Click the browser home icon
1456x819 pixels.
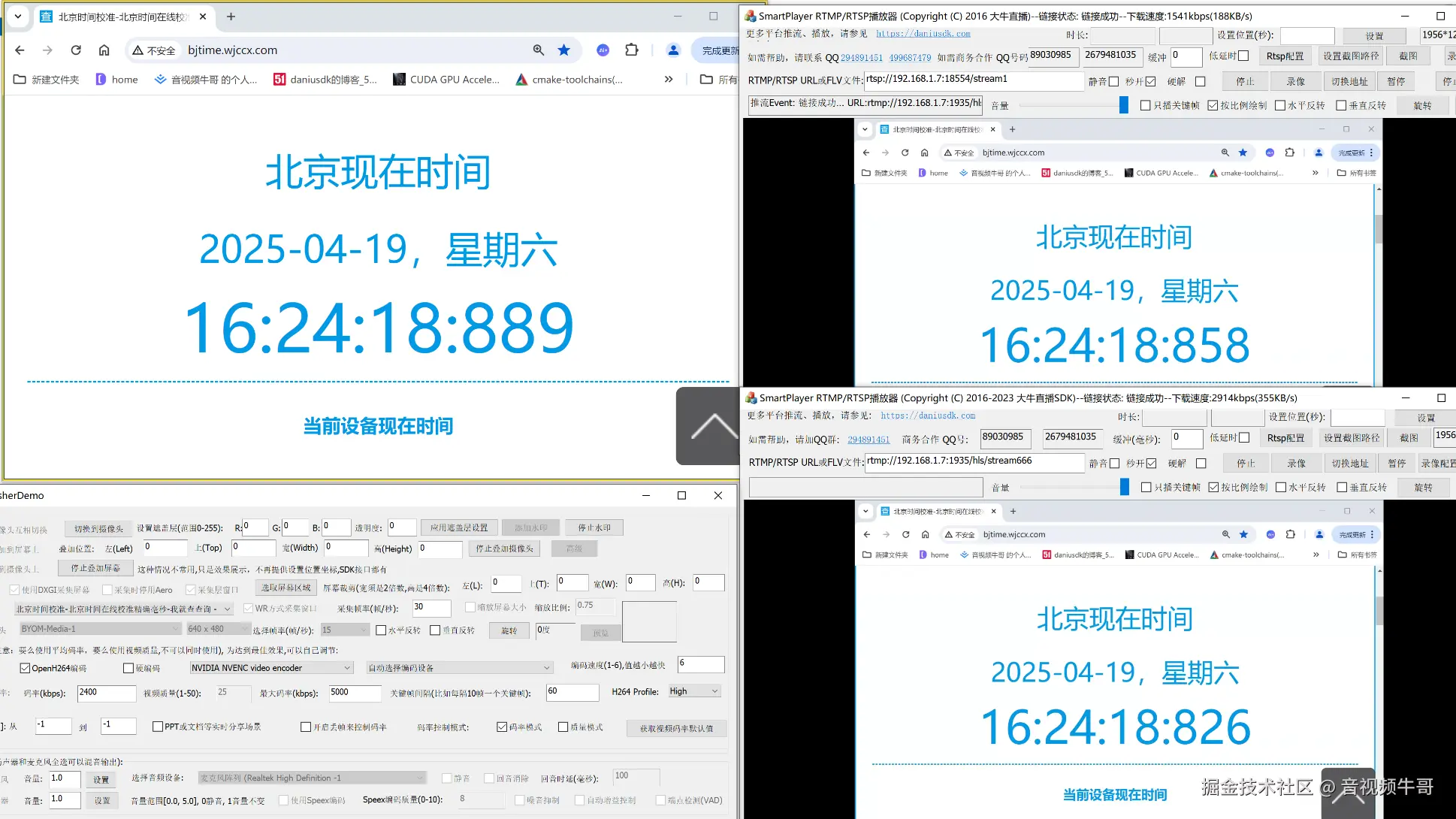coord(104,50)
